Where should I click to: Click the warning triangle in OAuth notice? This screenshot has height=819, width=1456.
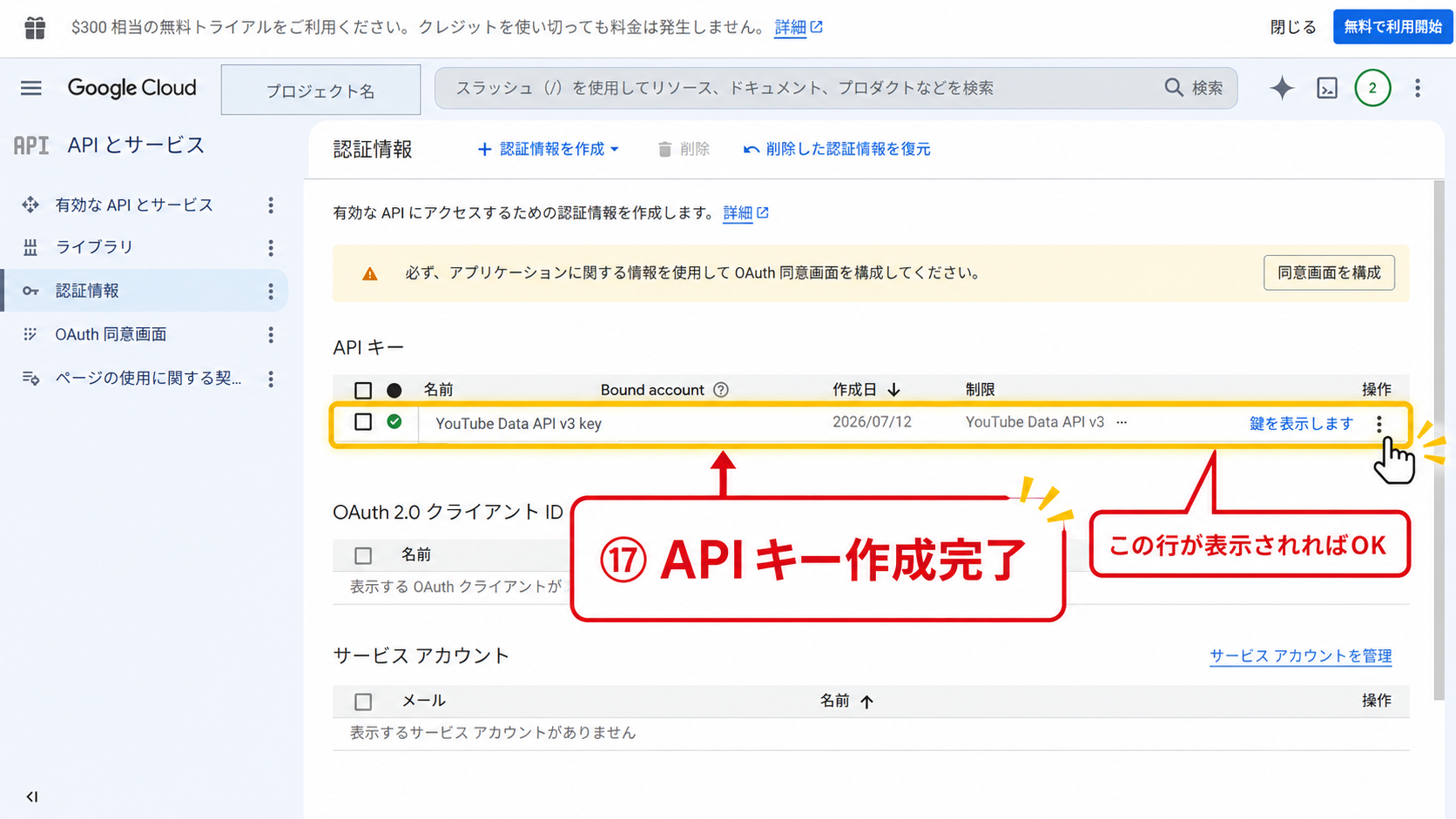point(370,273)
